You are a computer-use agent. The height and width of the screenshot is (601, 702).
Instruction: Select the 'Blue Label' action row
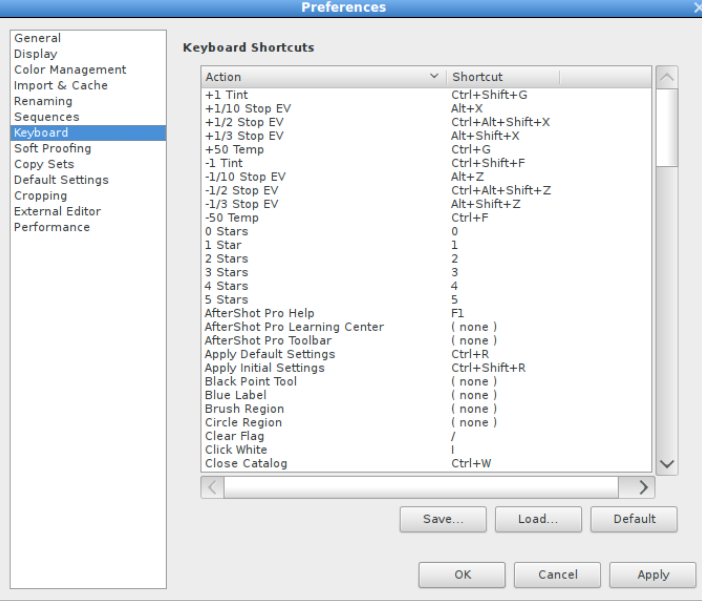(x=427, y=395)
